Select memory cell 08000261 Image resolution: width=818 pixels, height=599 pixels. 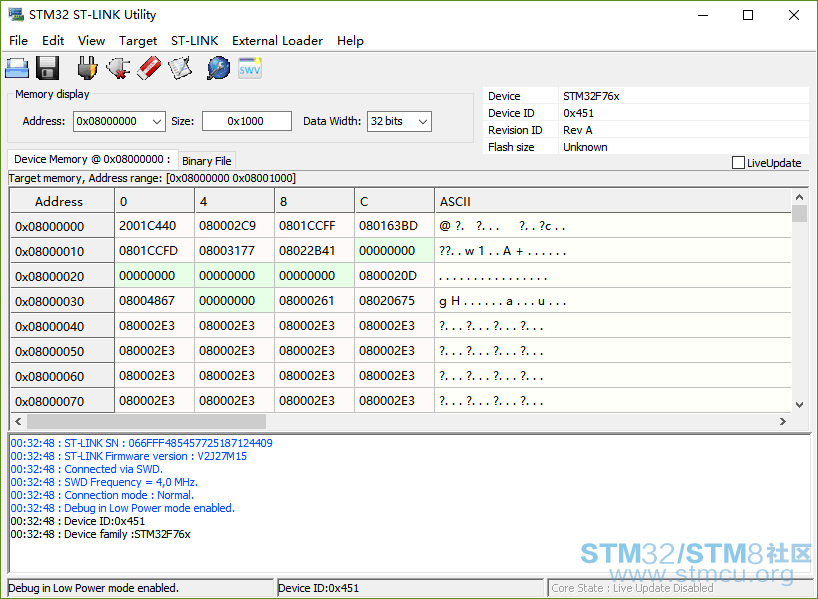coord(315,301)
